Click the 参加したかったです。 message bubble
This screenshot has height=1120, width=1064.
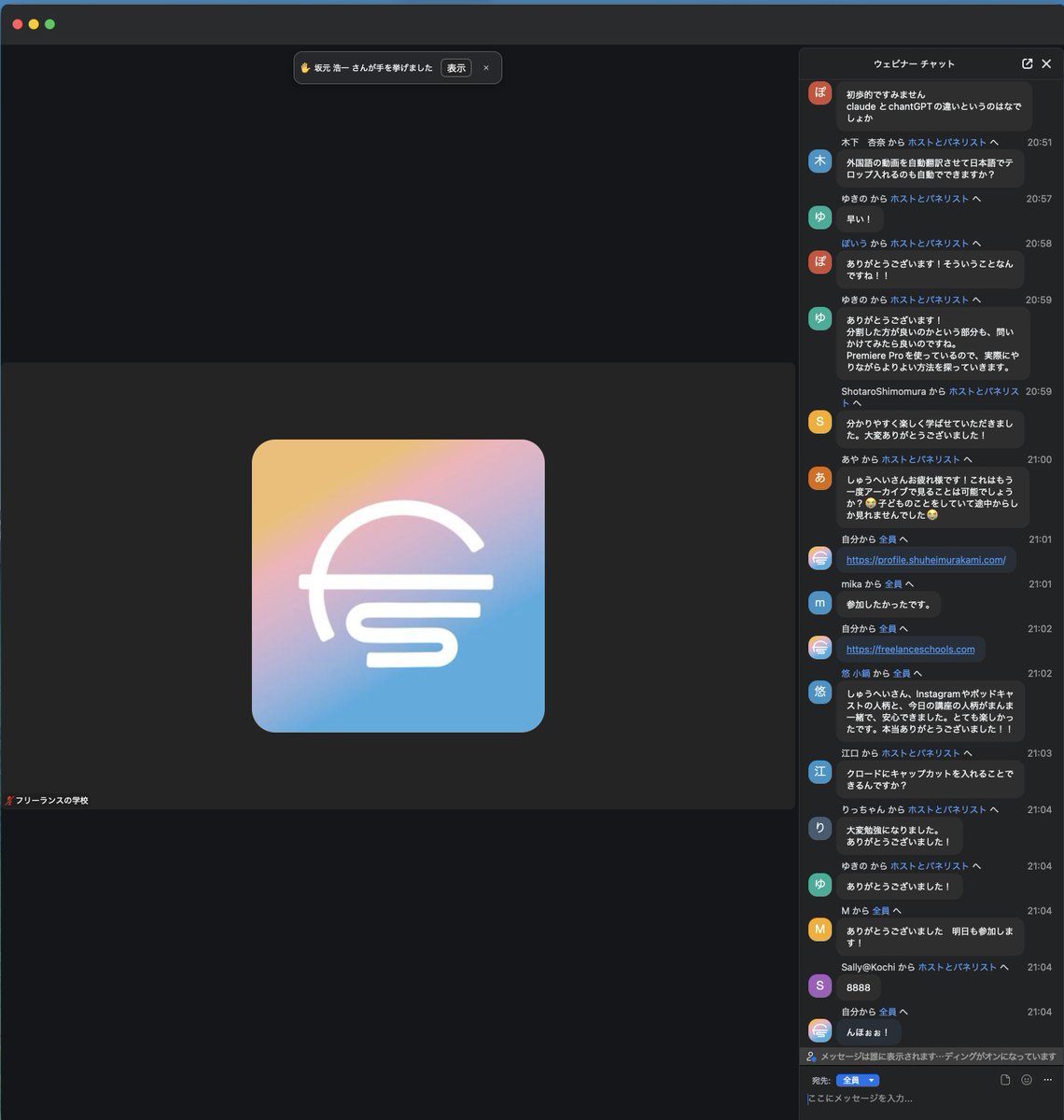pyautogui.click(x=889, y=605)
